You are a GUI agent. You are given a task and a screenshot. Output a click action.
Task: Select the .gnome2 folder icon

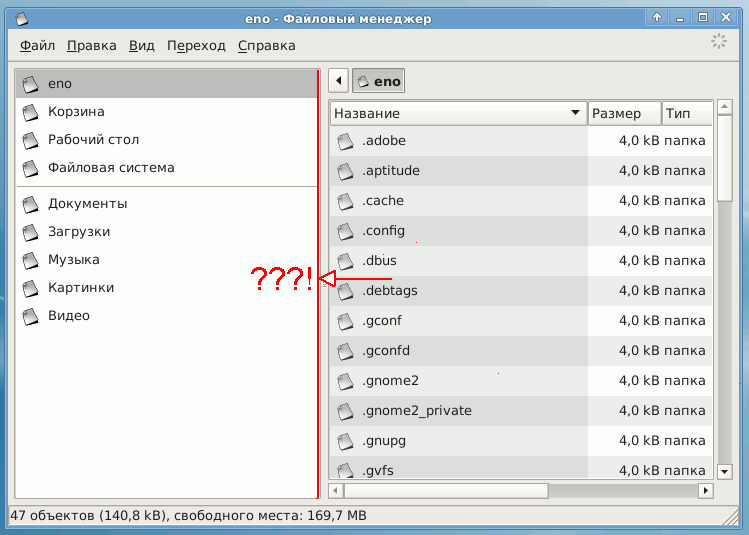(345, 382)
